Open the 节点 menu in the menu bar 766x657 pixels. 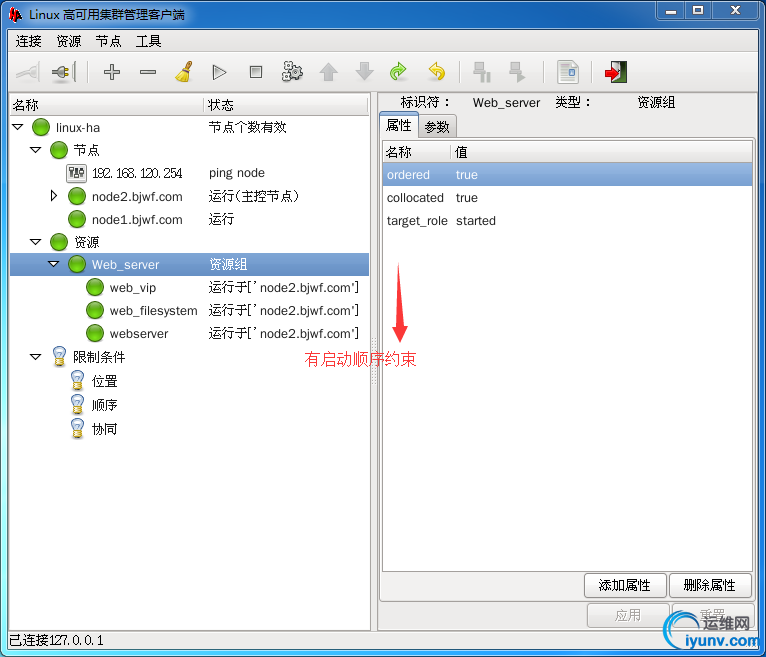click(108, 41)
